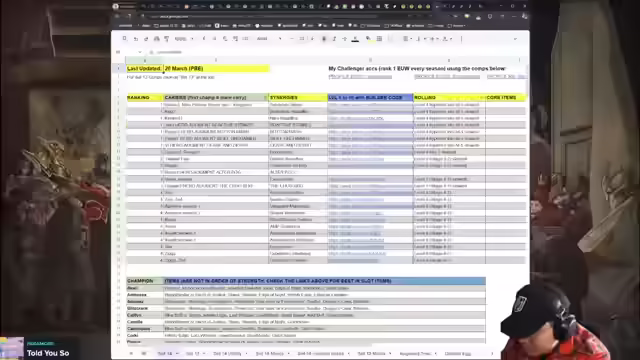
Task: Open the Augment Tiers sheet tab
Action: coord(418,353)
